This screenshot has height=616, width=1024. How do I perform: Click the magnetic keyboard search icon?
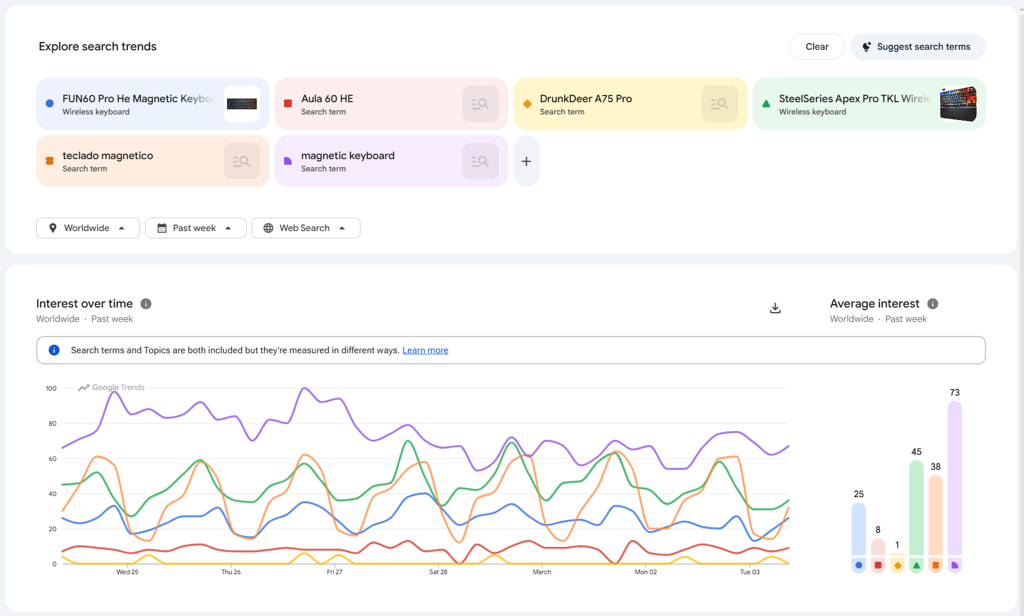[481, 161]
